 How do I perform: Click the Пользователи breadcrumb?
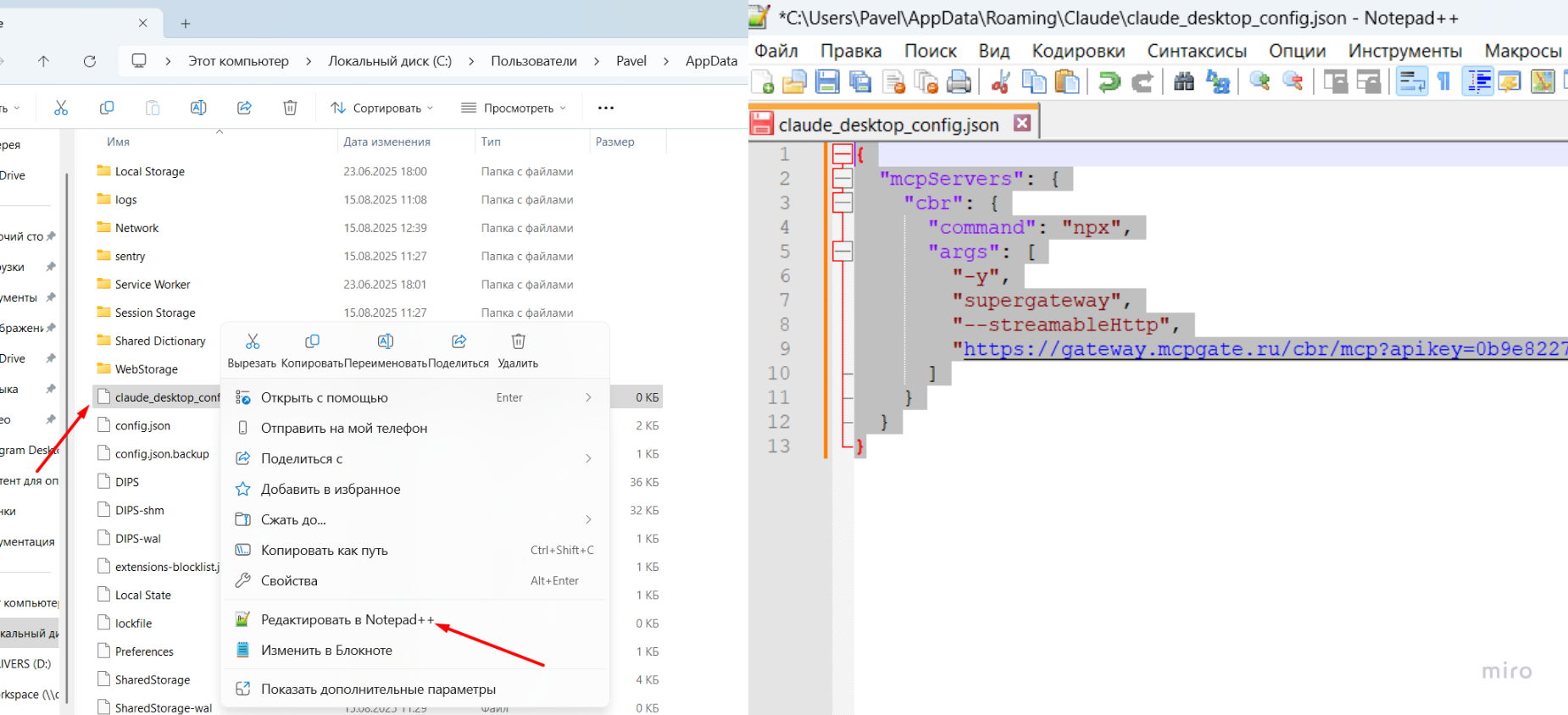(x=534, y=61)
